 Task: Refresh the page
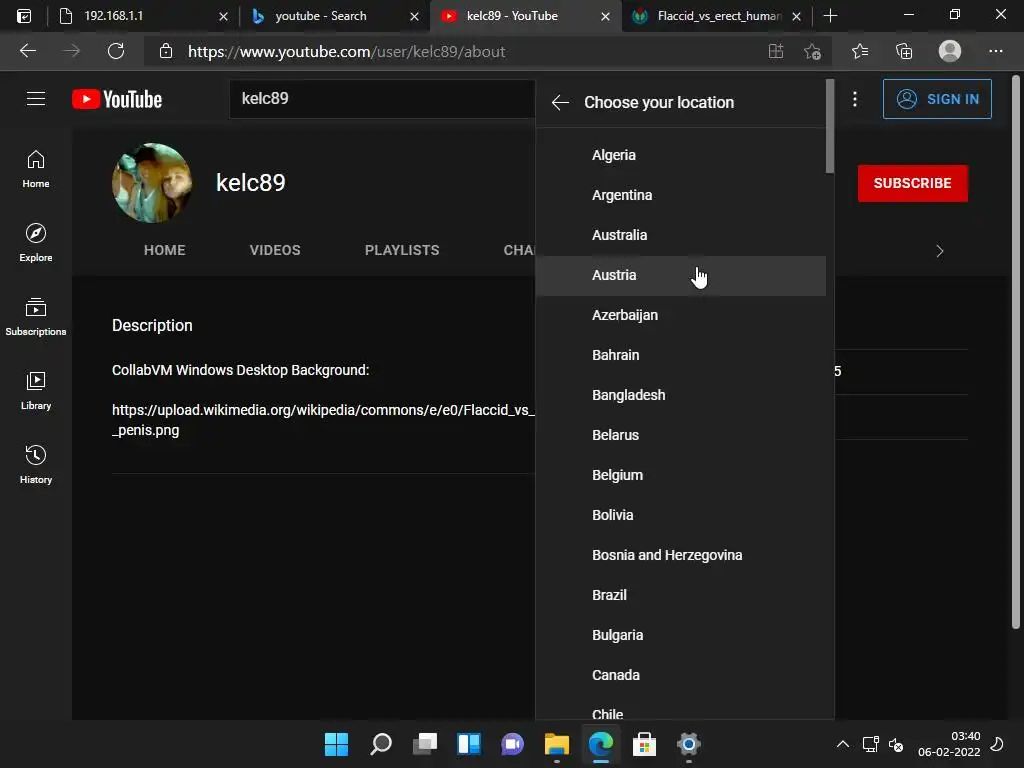[116, 51]
